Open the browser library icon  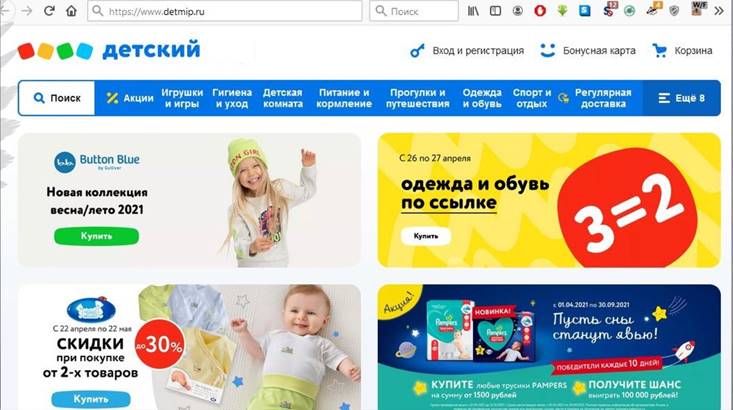473,11
